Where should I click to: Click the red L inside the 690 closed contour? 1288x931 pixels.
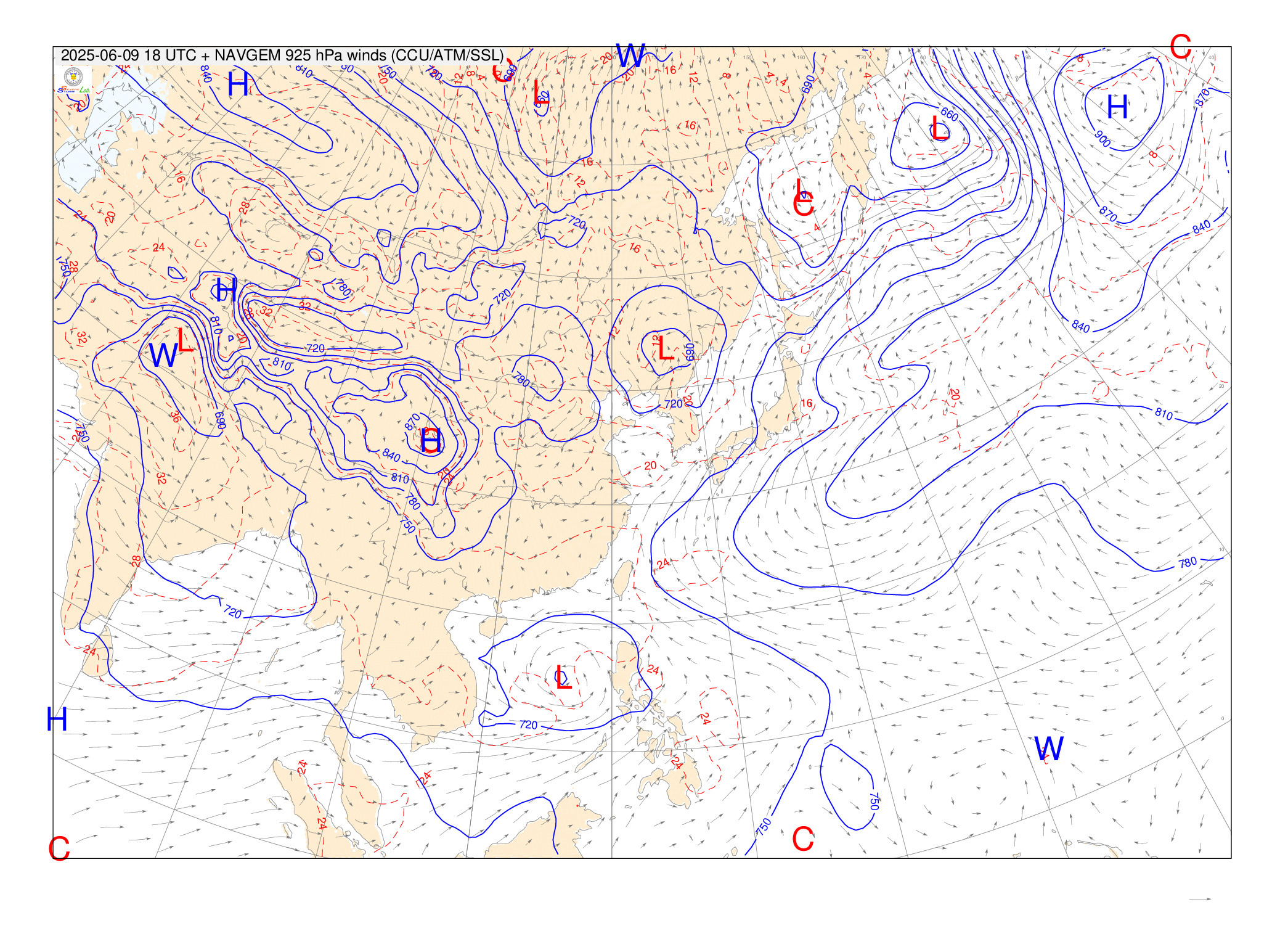click(666, 348)
